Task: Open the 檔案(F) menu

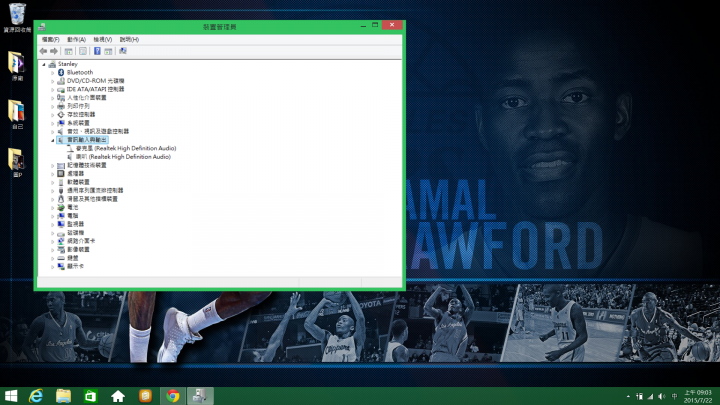Action: point(51,39)
